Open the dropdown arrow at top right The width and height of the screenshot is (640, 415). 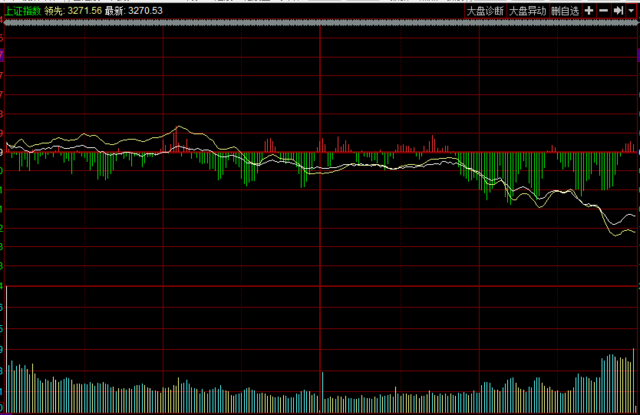[631, 11]
